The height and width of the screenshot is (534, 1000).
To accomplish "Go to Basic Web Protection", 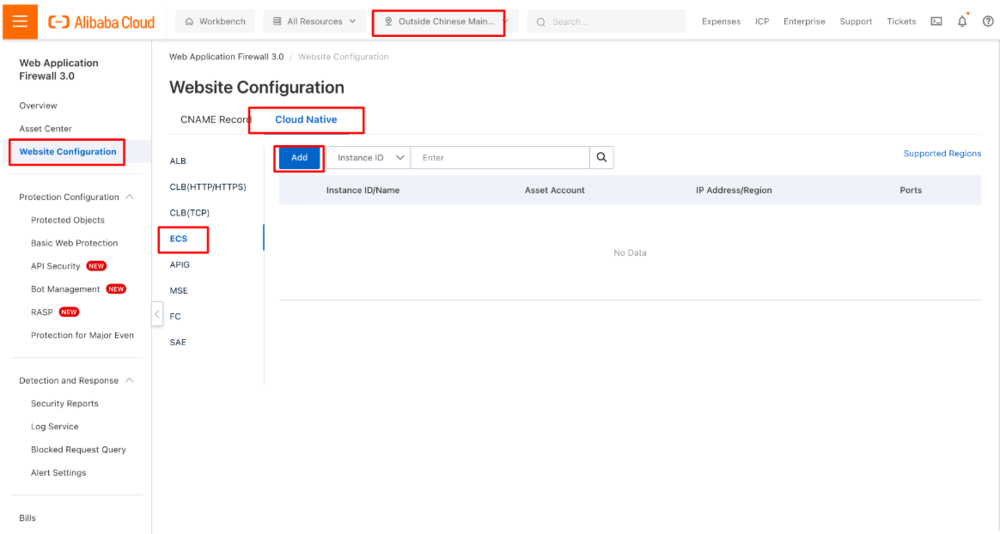I will [74, 242].
